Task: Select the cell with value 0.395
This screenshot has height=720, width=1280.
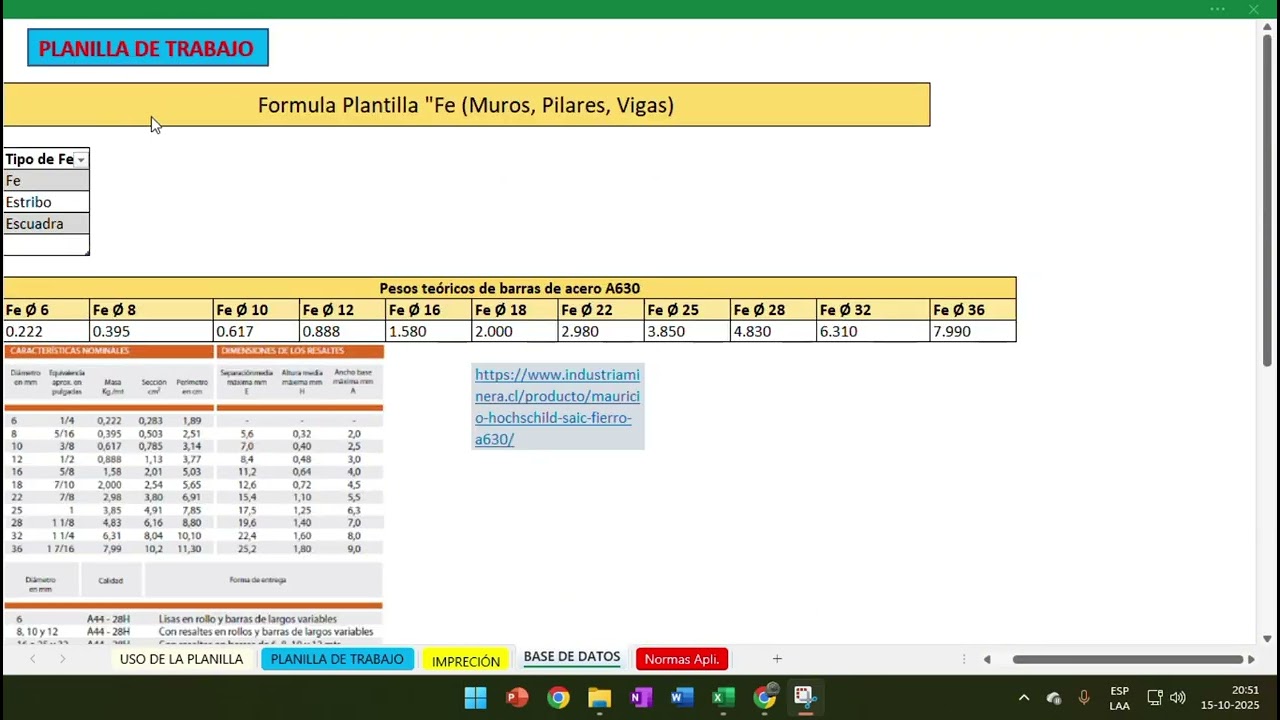Action: (151, 331)
